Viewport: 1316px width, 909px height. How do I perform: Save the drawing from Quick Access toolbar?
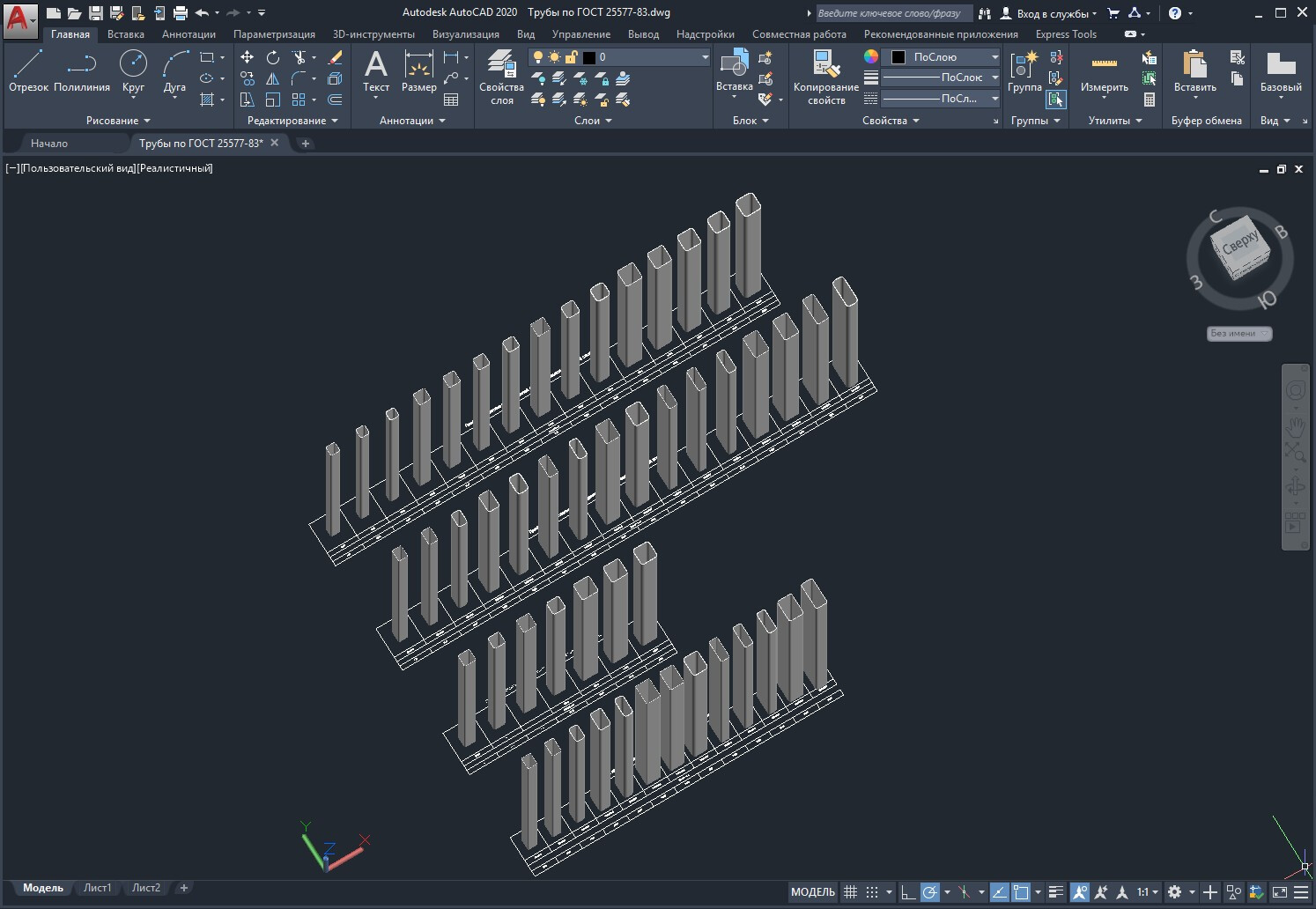[96, 13]
